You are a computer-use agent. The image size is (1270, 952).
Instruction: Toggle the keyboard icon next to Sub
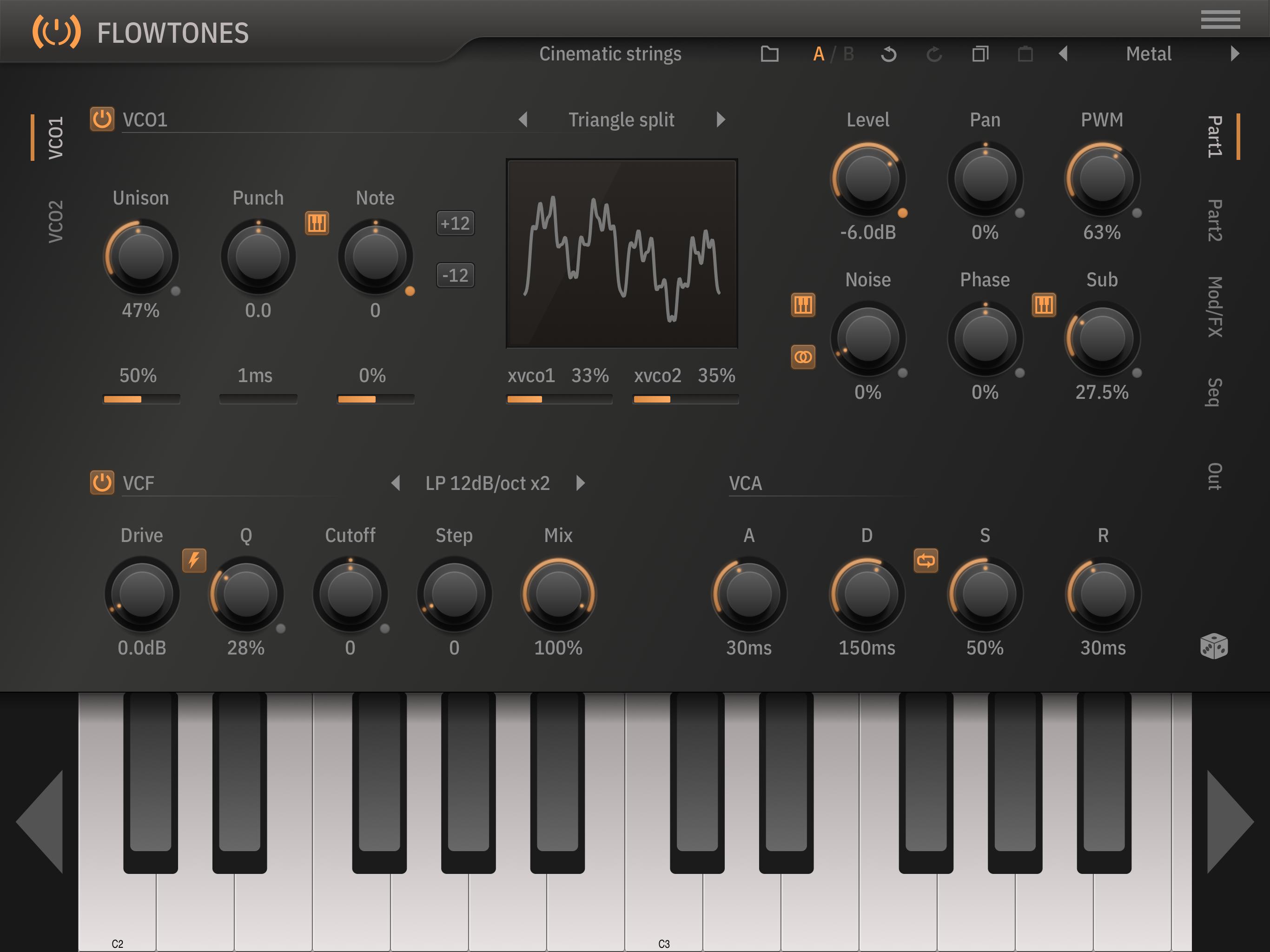coord(1044,305)
